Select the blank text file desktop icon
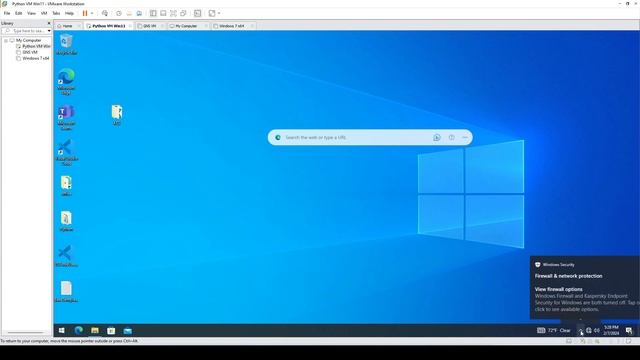640x360 pixels. click(67, 292)
